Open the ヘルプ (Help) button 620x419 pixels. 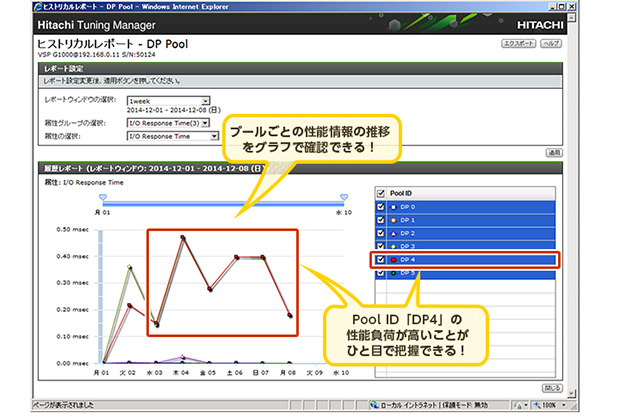[x=551, y=43]
